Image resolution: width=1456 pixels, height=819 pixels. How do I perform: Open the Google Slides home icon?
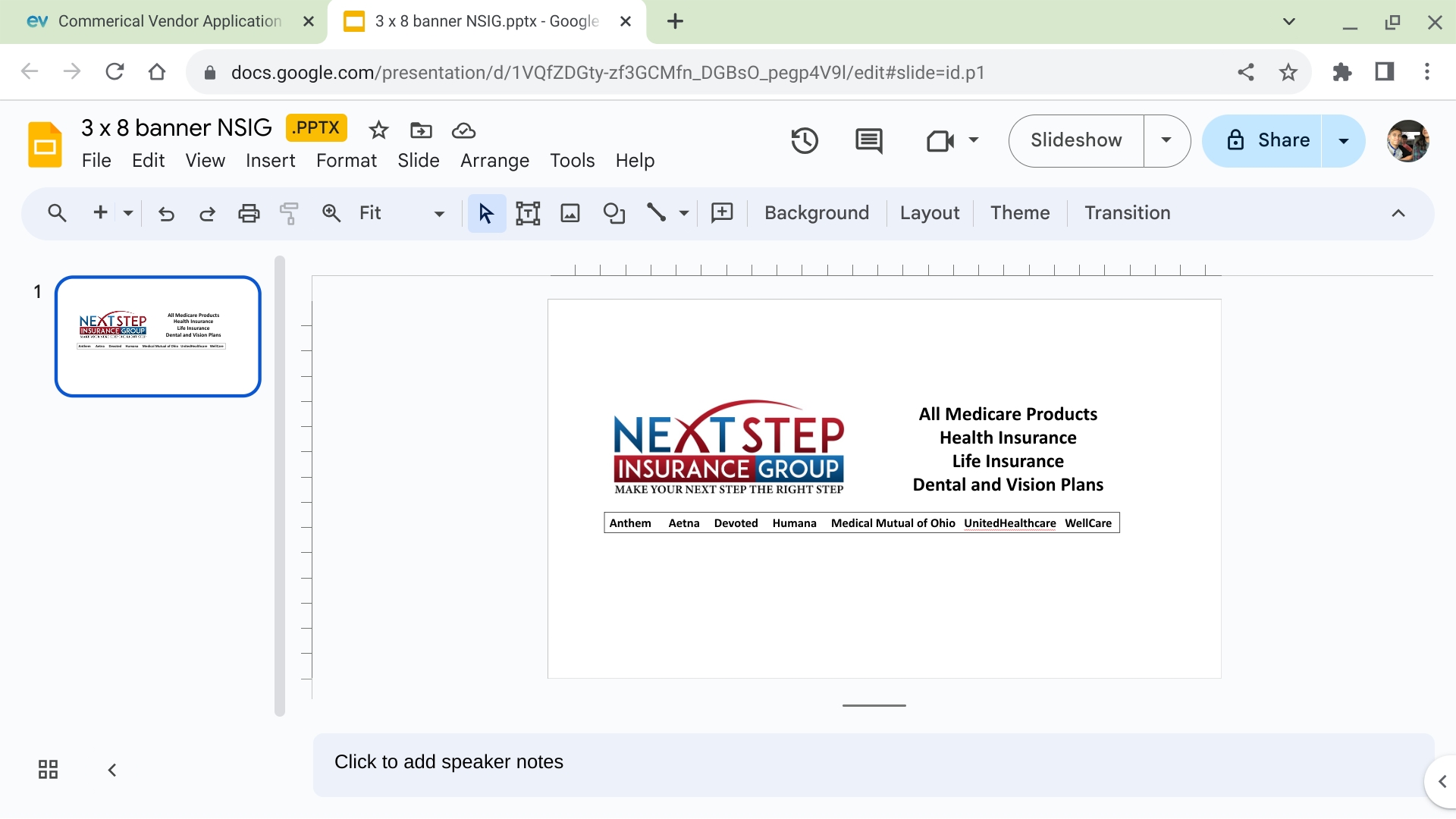coord(45,144)
